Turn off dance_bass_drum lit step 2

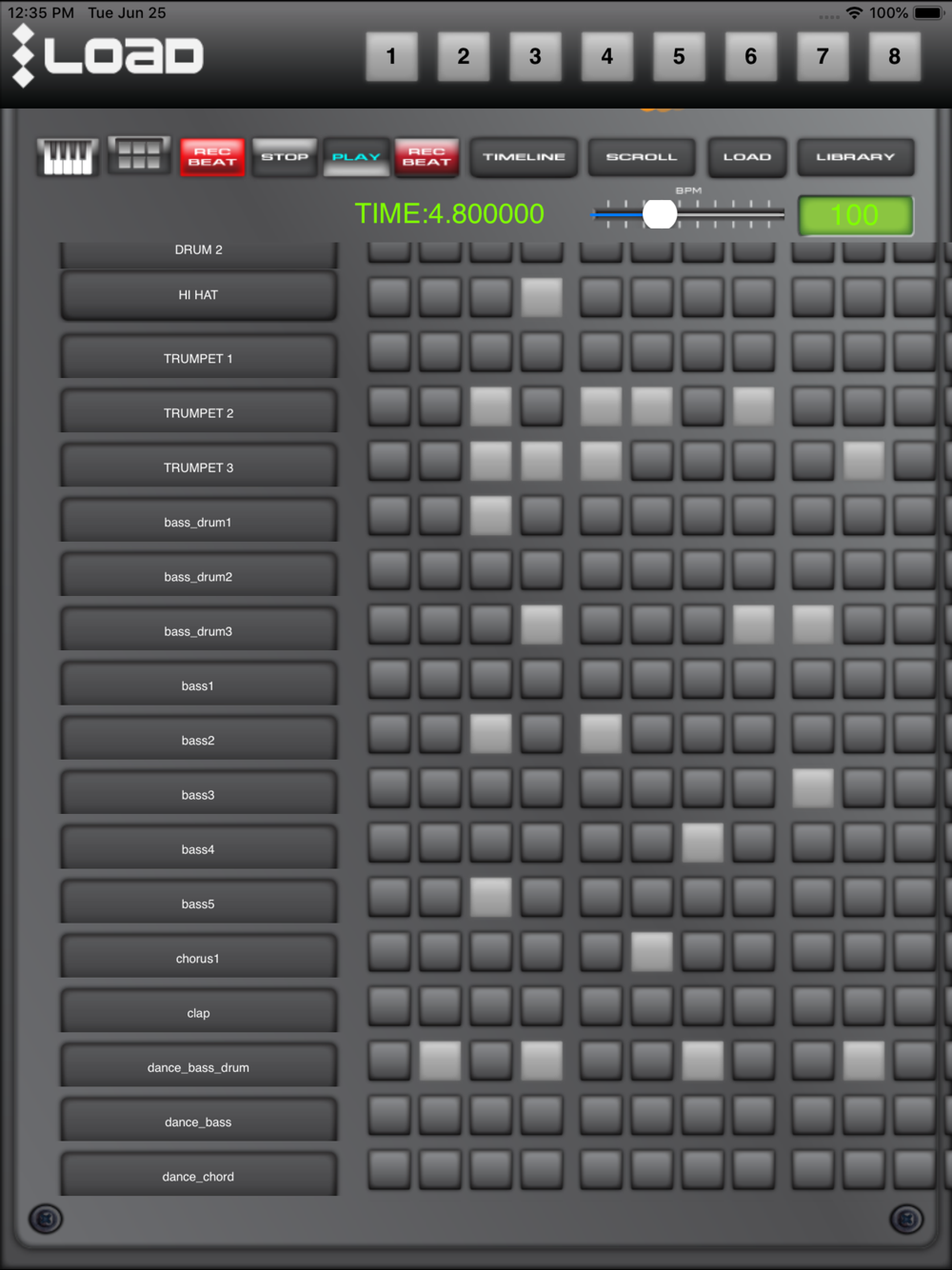point(441,1061)
